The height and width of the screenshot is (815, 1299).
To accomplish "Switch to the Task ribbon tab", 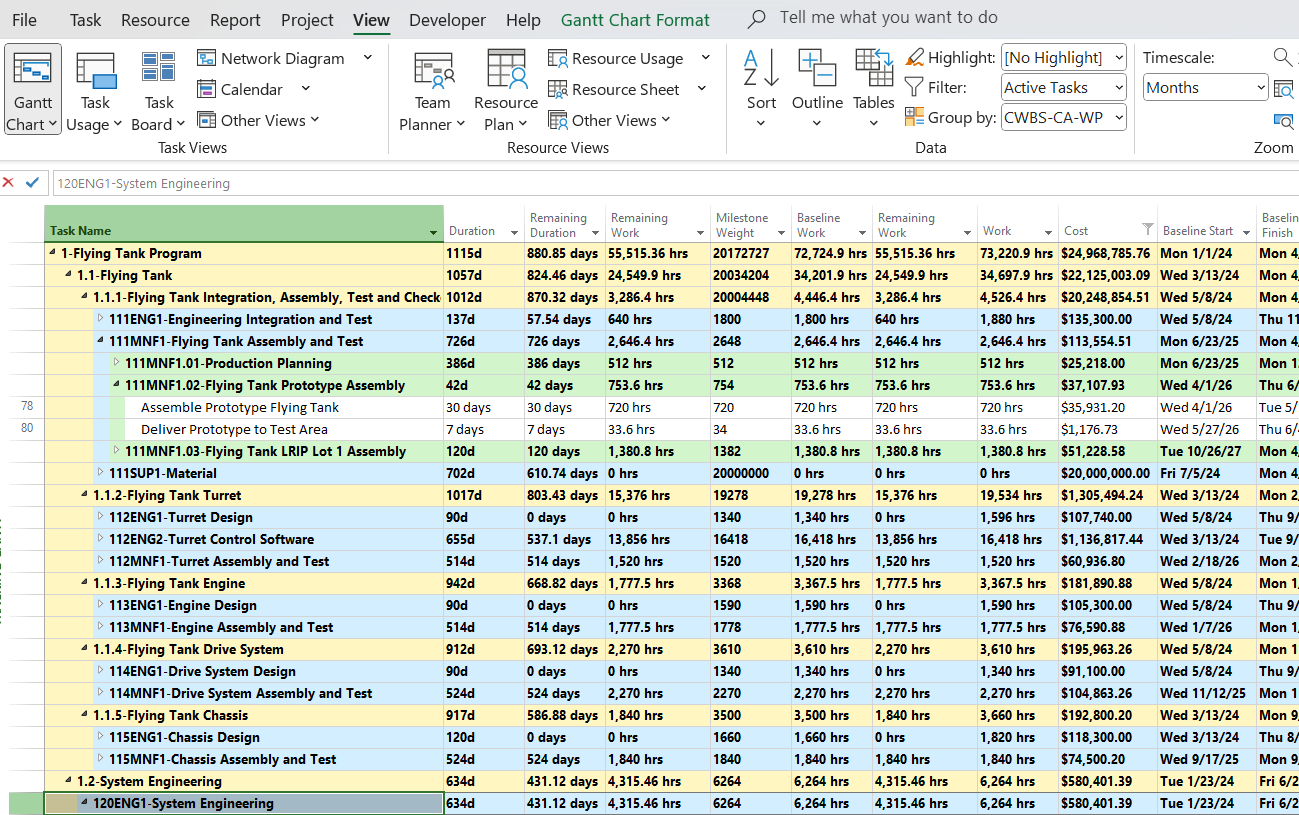I will (85, 20).
